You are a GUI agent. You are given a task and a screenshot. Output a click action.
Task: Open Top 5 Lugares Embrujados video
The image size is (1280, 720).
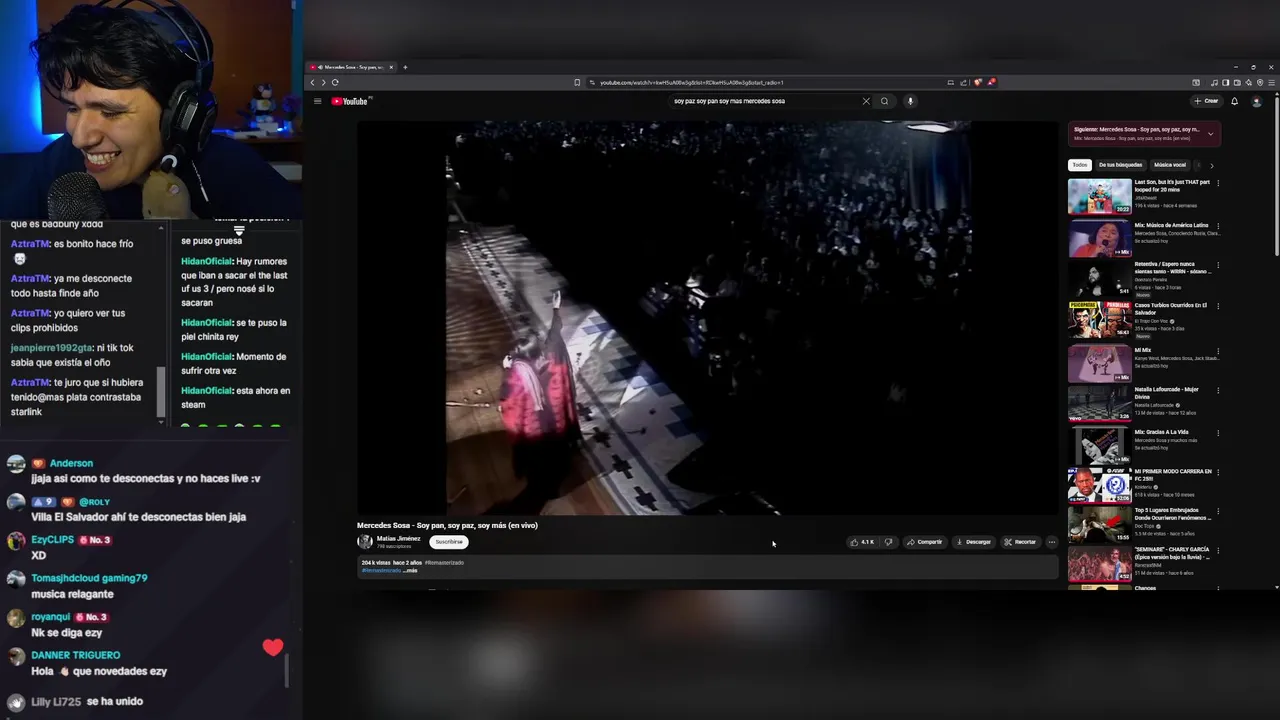click(1099, 524)
